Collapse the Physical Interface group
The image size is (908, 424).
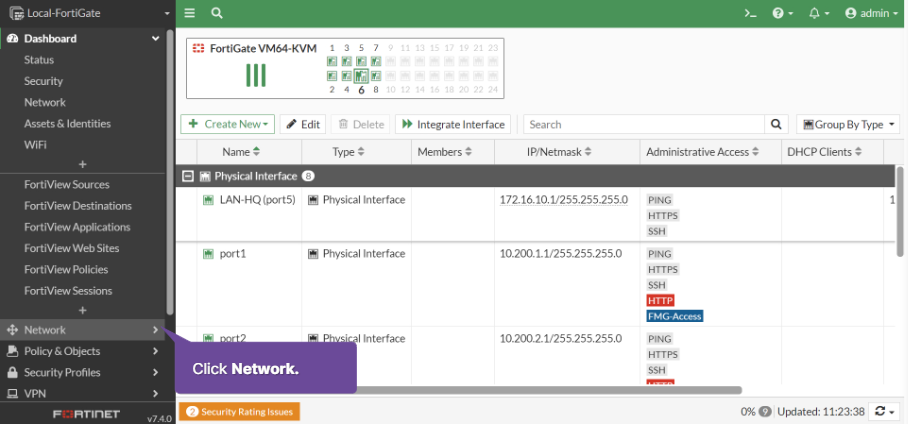pos(188,176)
